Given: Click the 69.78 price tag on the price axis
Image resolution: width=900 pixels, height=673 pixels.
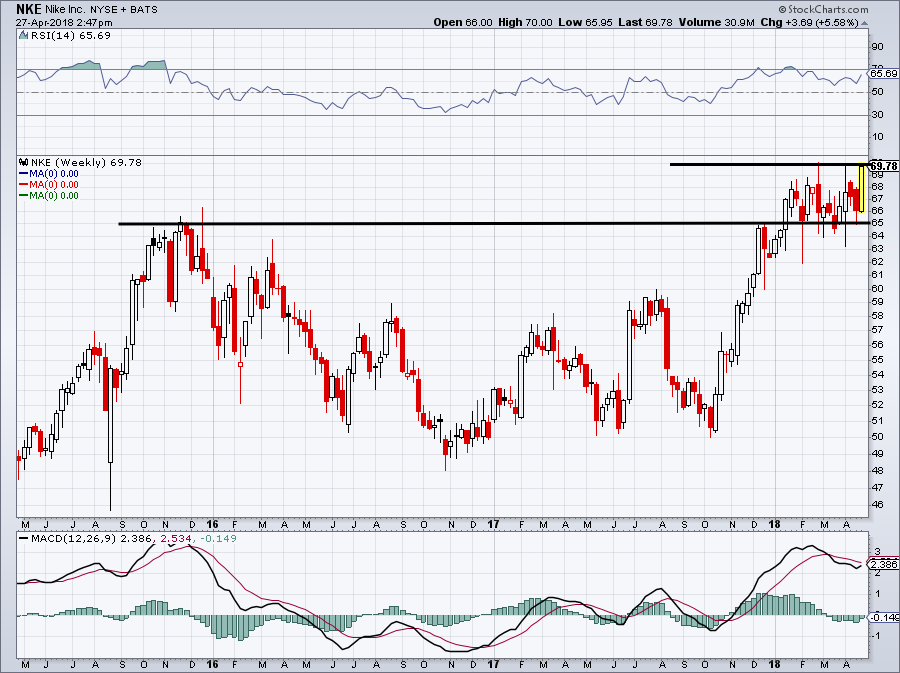Looking at the screenshot, I should coord(883,166).
